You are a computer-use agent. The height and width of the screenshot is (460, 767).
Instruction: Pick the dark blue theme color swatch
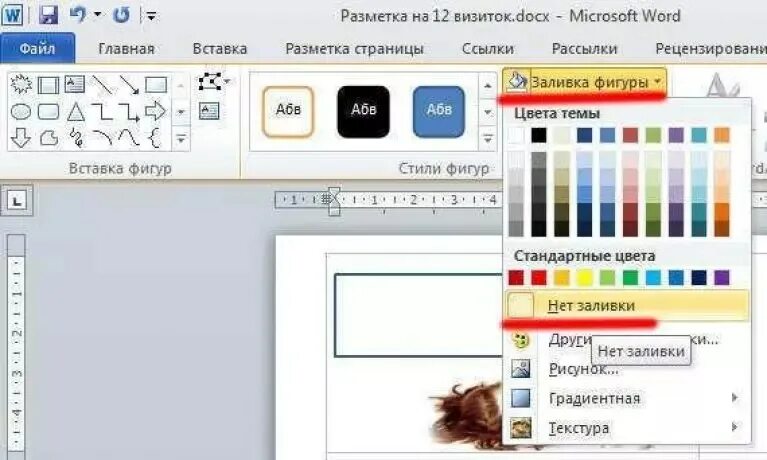pos(585,135)
